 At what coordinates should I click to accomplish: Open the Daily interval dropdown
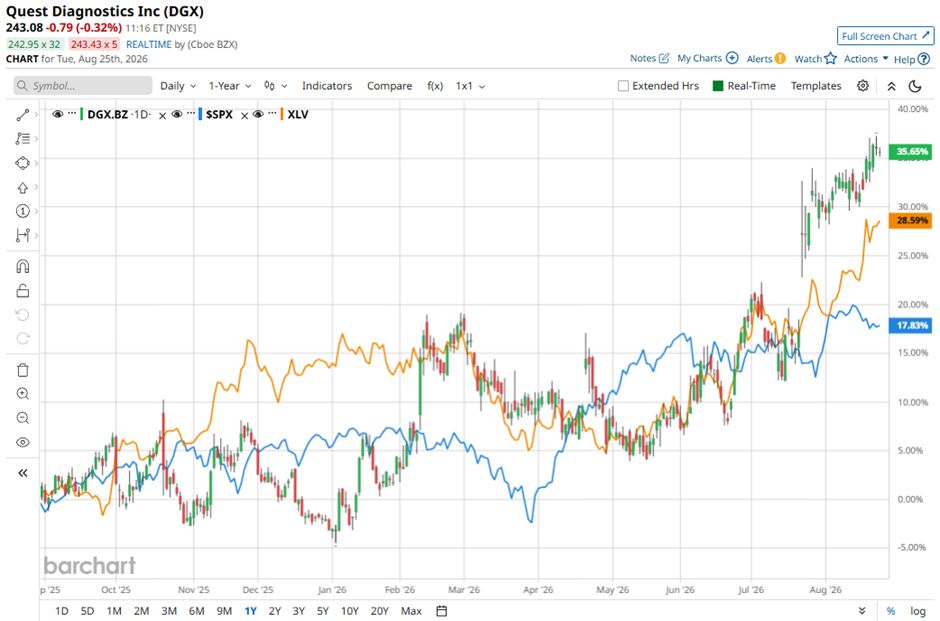[x=178, y=86]
